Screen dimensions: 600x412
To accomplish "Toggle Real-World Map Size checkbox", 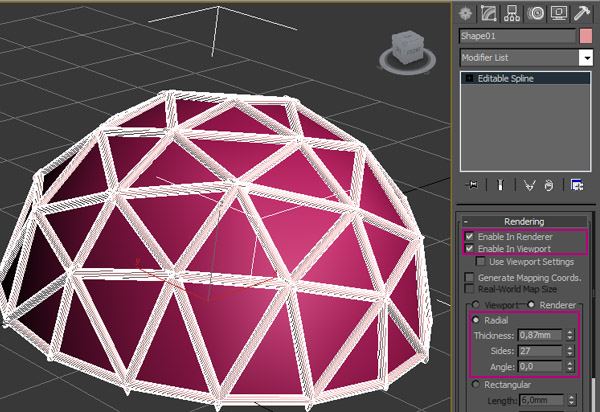I will [470, 289].
